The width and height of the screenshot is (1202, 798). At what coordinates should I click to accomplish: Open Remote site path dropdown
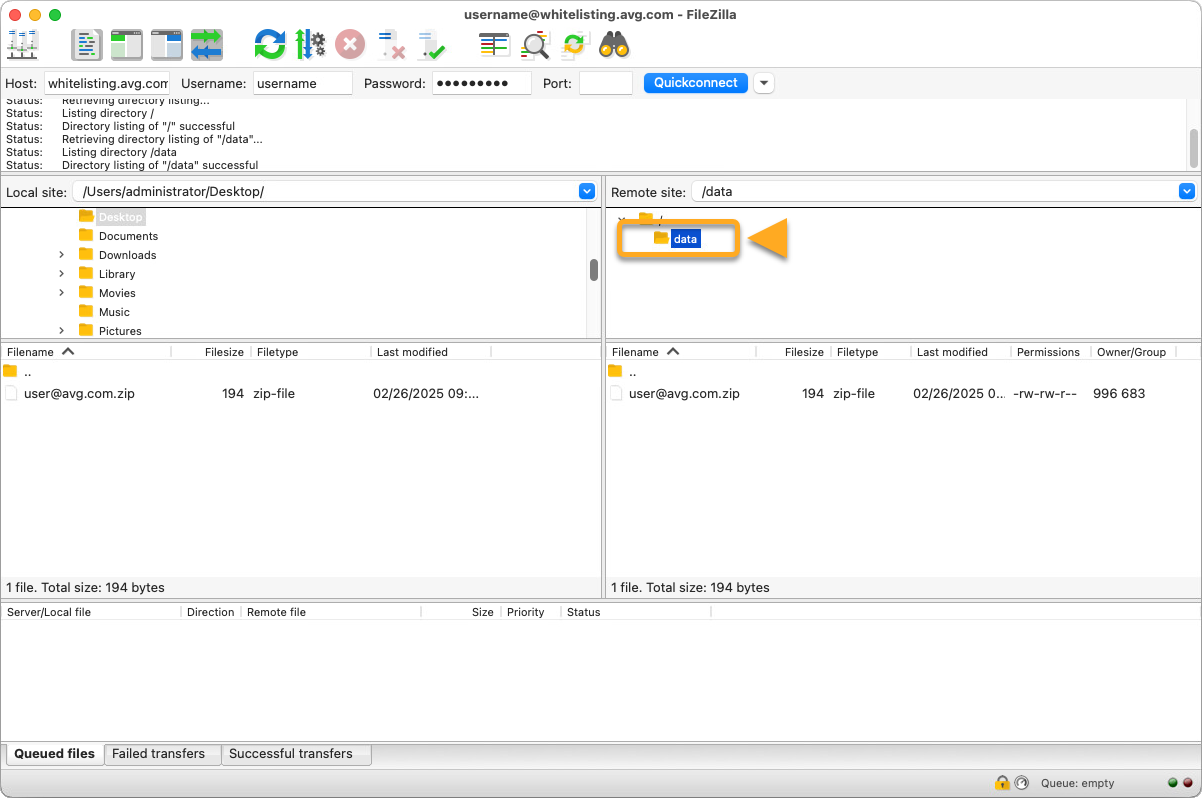[x=1186, y=191]
